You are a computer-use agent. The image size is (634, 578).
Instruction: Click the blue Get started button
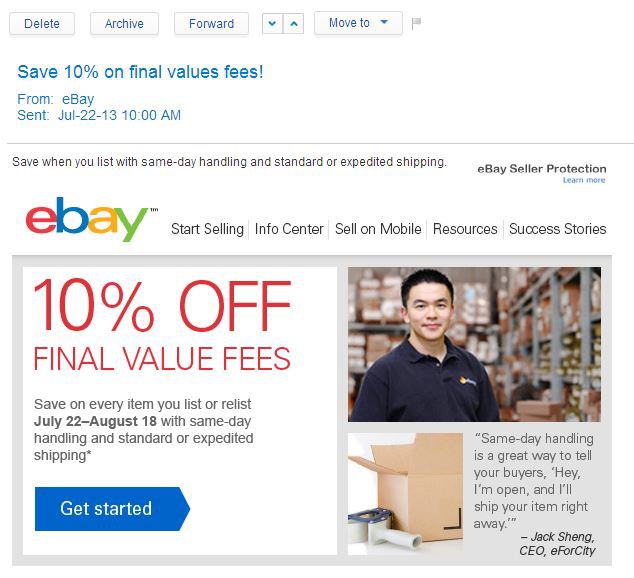(112, 508)
